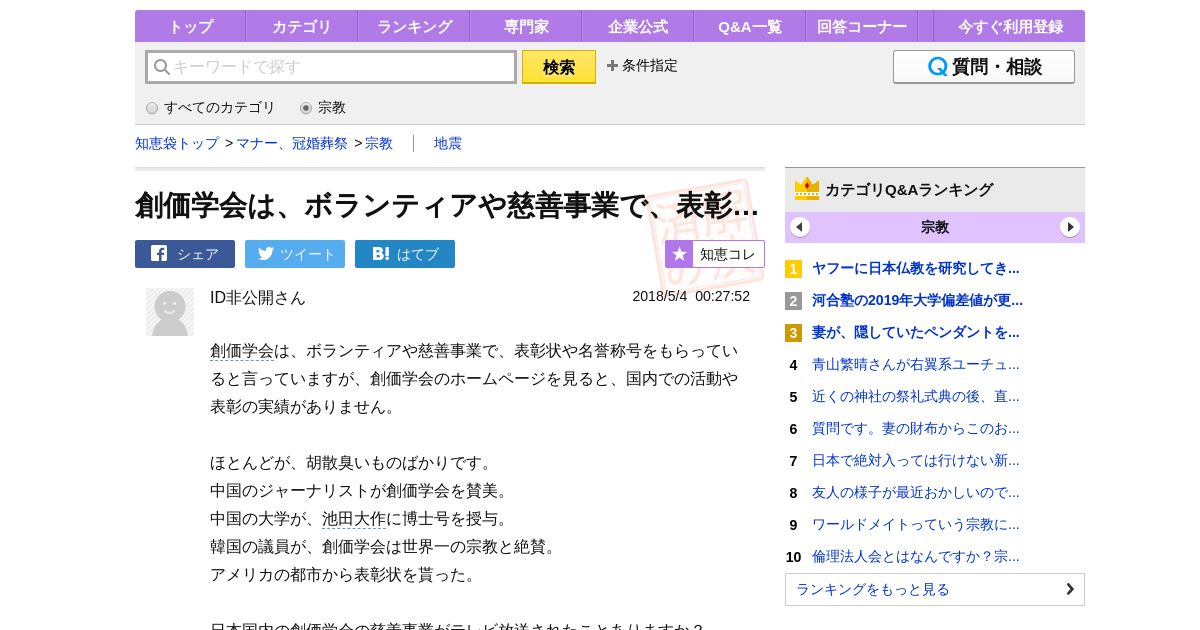Select the 宗教 radio button

point(306,108)
